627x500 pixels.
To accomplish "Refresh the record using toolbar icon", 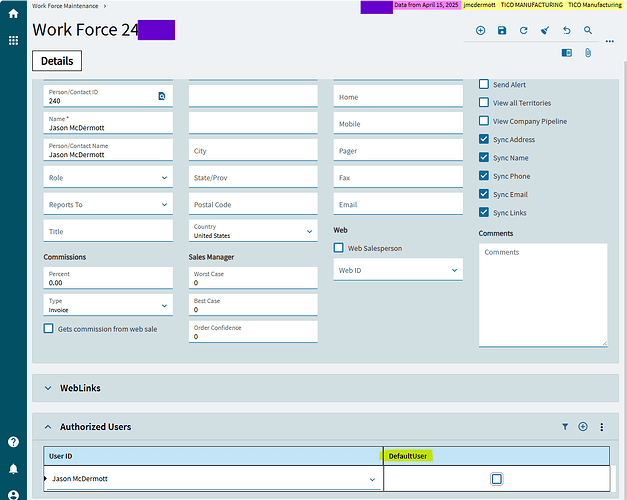I will click(523, 30).
